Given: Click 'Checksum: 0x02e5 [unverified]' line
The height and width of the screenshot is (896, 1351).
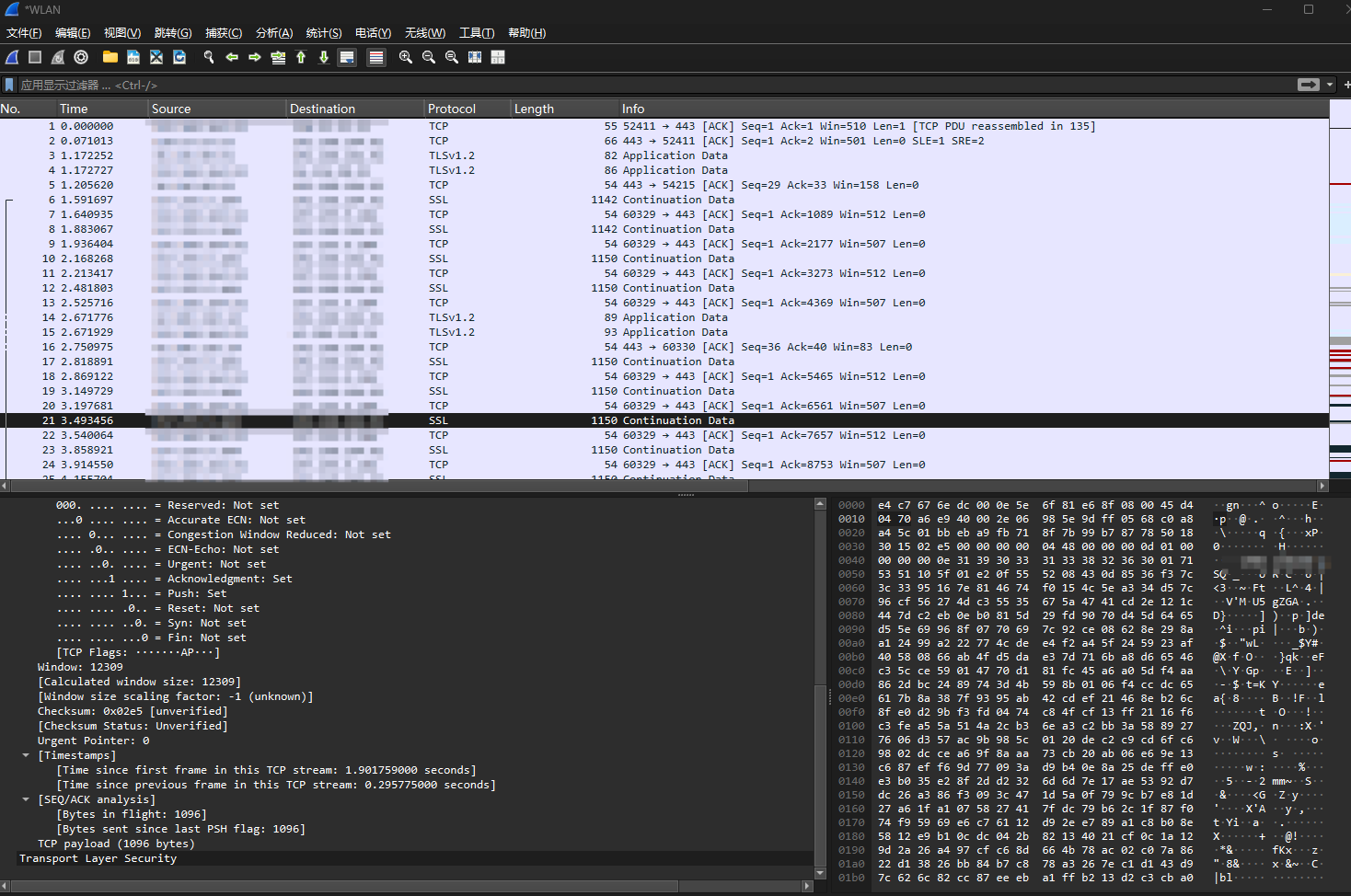Looking at the screenshot, I should (133, 711).
